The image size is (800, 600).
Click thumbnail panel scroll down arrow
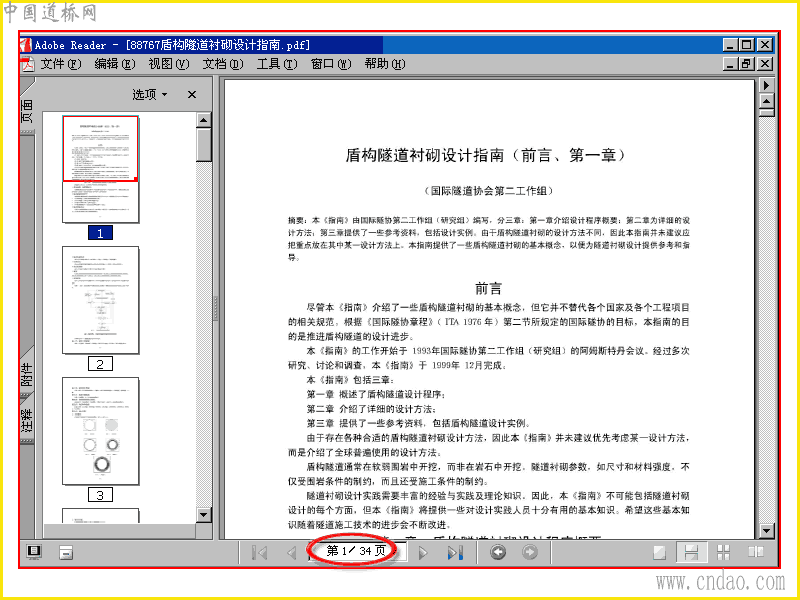[x=204, y=514]
